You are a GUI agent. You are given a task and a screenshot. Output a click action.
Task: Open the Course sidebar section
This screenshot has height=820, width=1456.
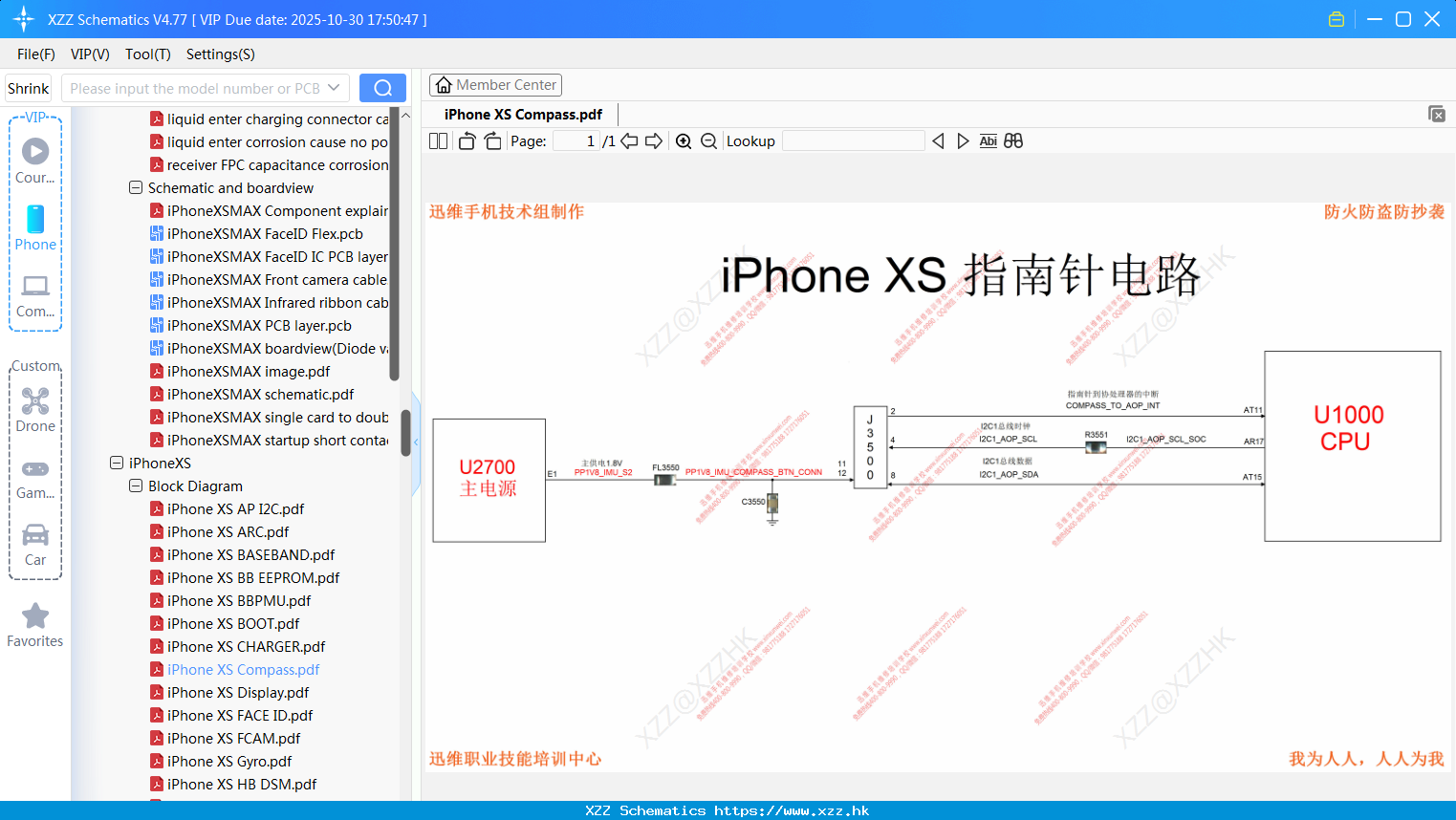click(35, 161)
